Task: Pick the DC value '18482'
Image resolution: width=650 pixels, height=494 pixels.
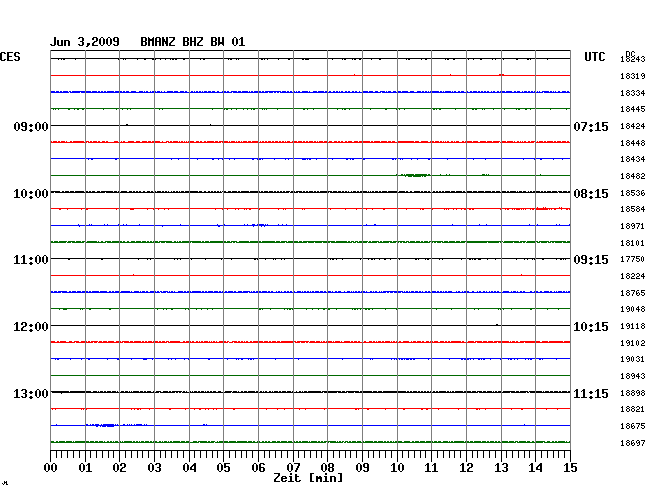Action: (x=633, y=176)
